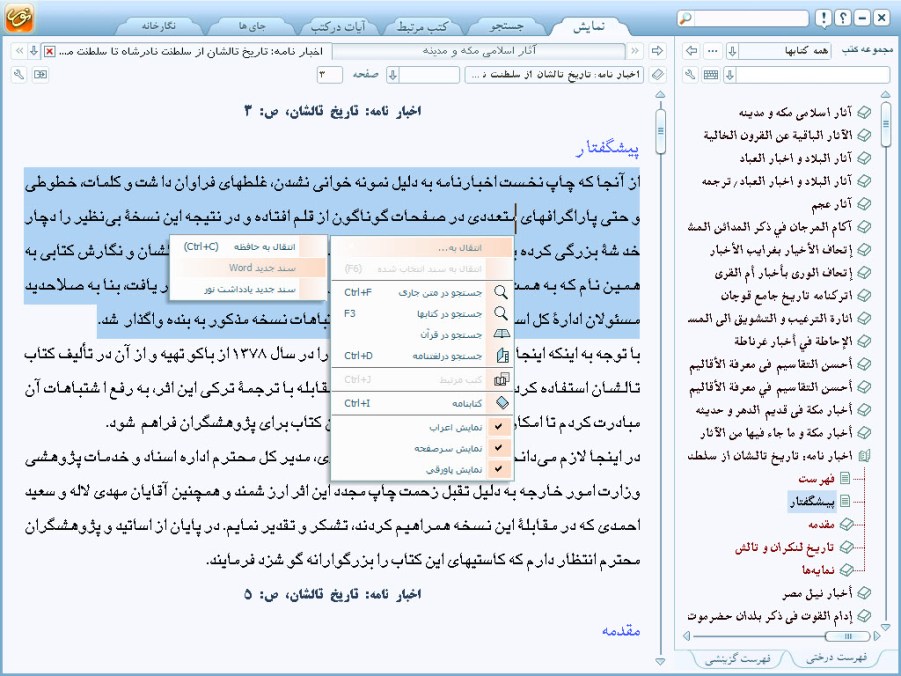Click the horizontal slider thumb under the book tree
901x676 pixels.
click(846, 636)
